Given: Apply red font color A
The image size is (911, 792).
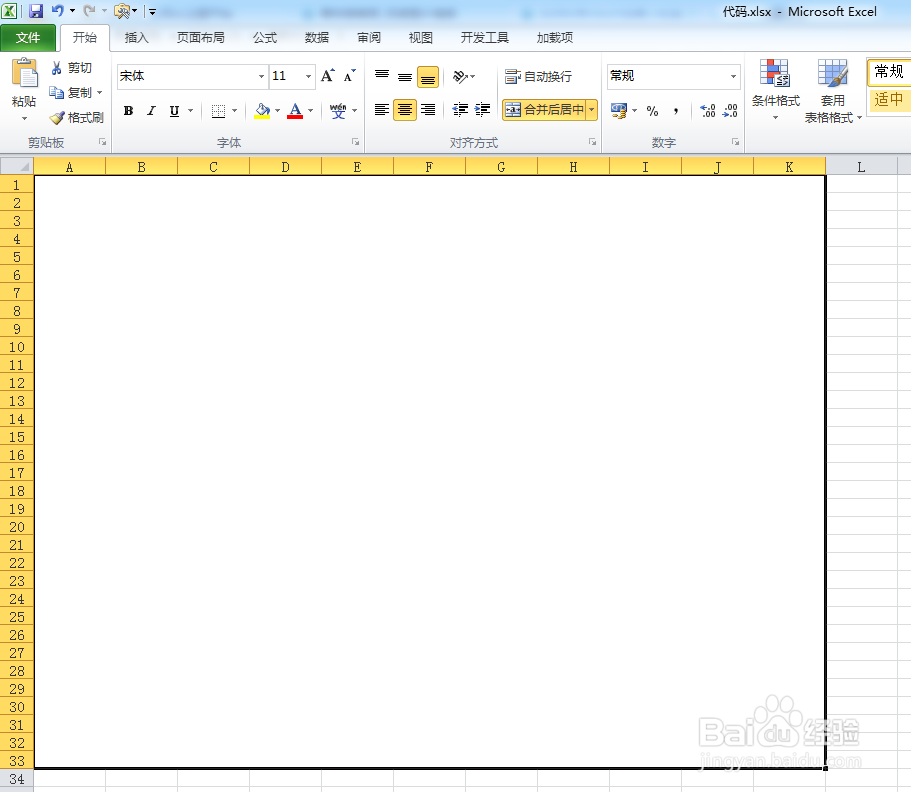Looking at the screenshot, I should (x=295, y=110).
